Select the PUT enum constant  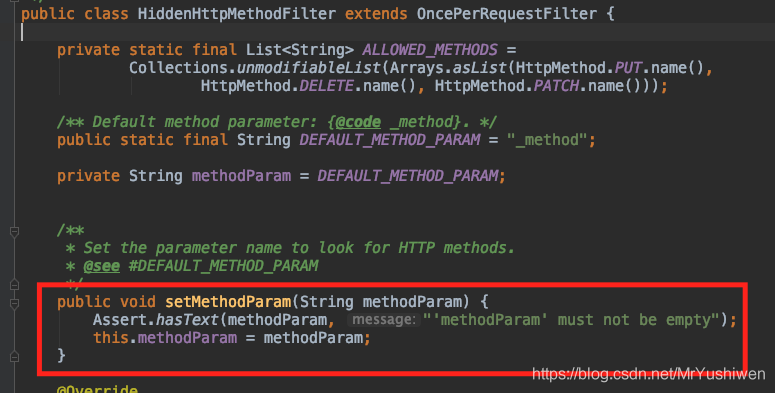click(628, 68)
